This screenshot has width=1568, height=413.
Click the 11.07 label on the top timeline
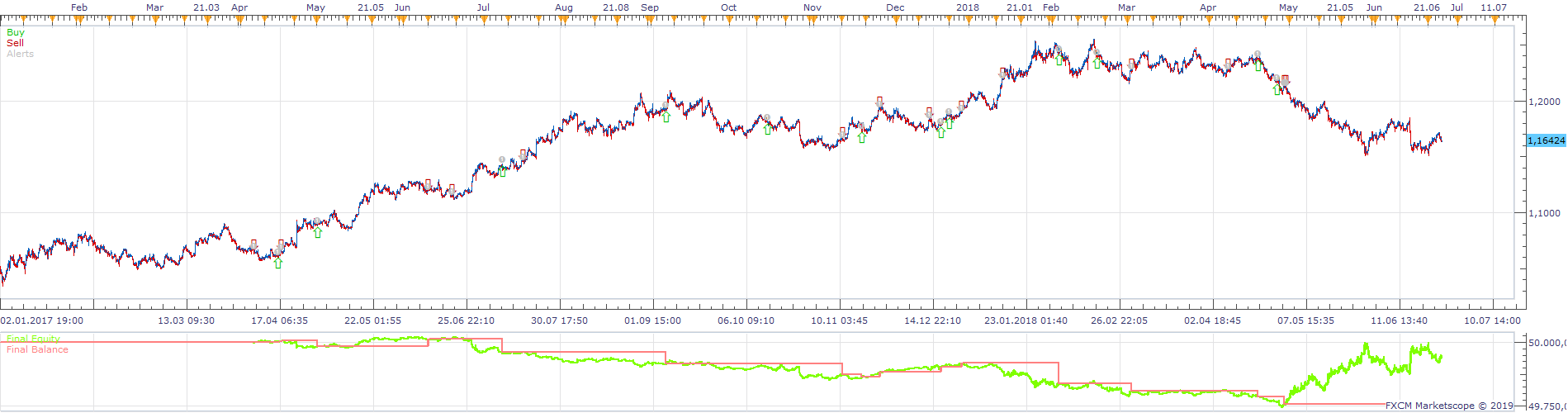pos(1494,7)
